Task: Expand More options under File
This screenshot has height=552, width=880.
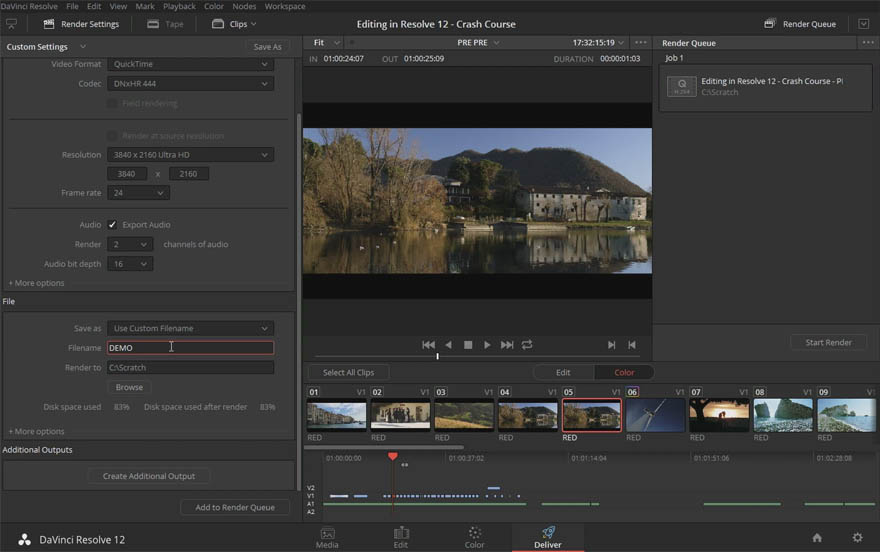Action: tap(36, 432)
